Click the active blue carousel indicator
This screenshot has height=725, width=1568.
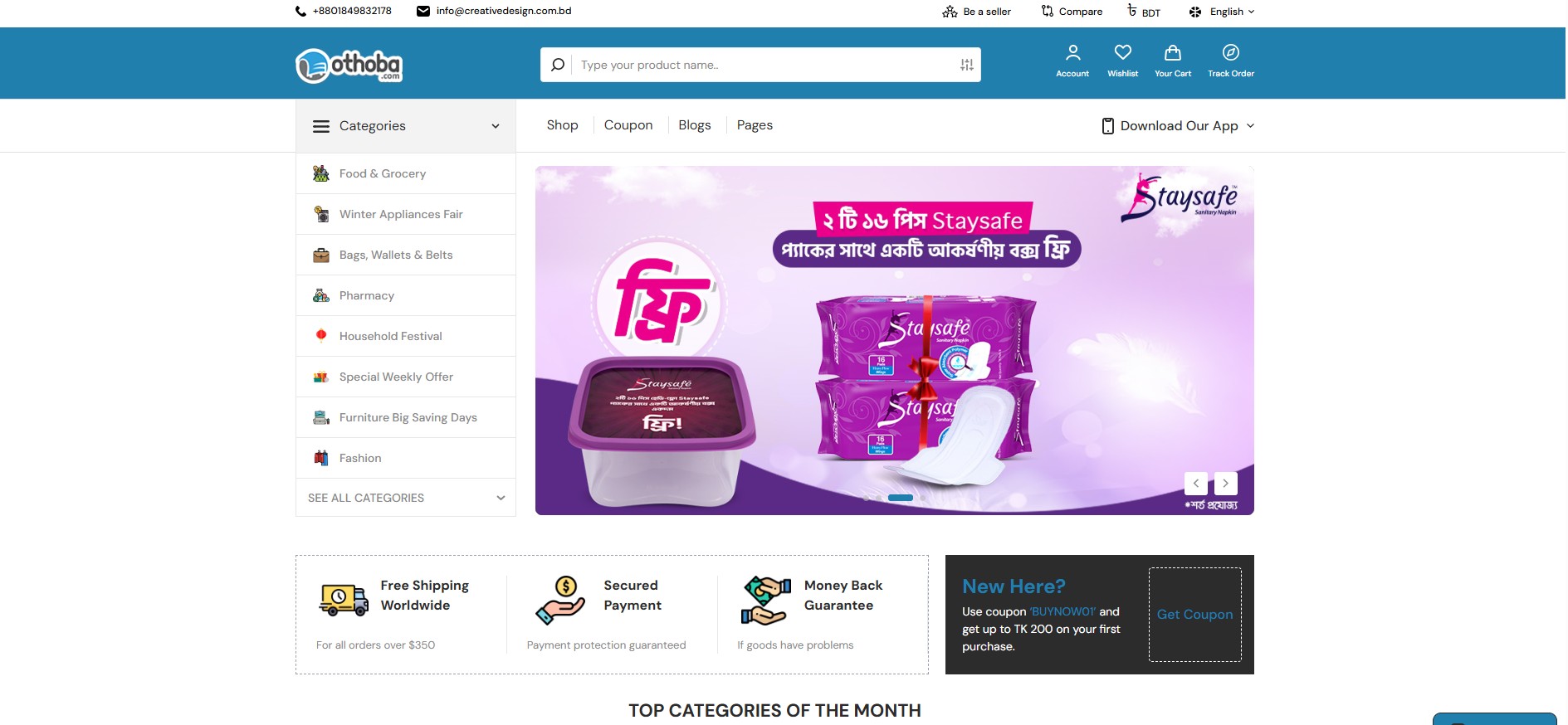click(901, 498)
